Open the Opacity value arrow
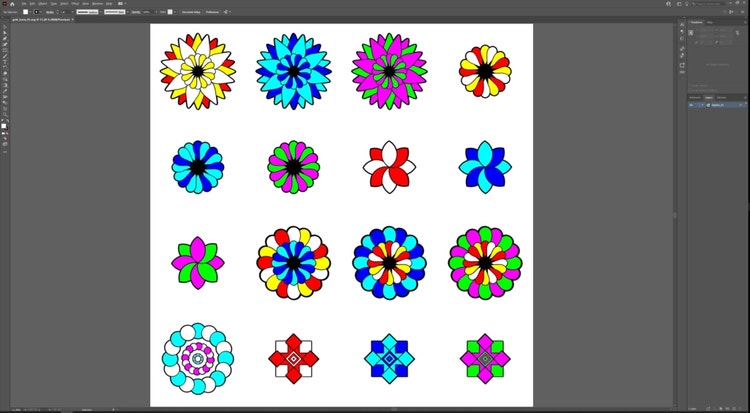750x413 pixels. [156, 11]
